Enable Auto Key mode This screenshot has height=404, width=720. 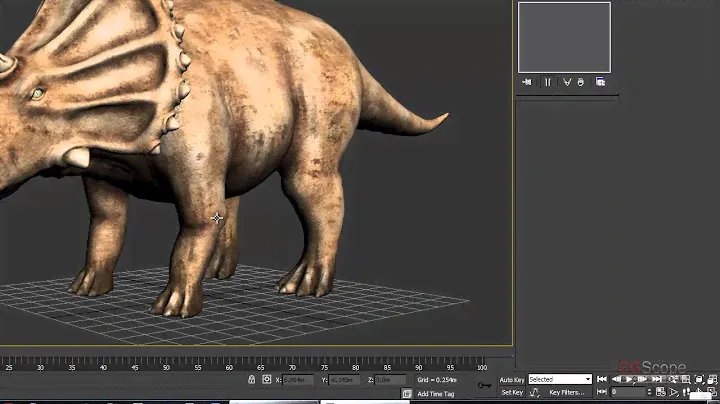coord(512,380)
